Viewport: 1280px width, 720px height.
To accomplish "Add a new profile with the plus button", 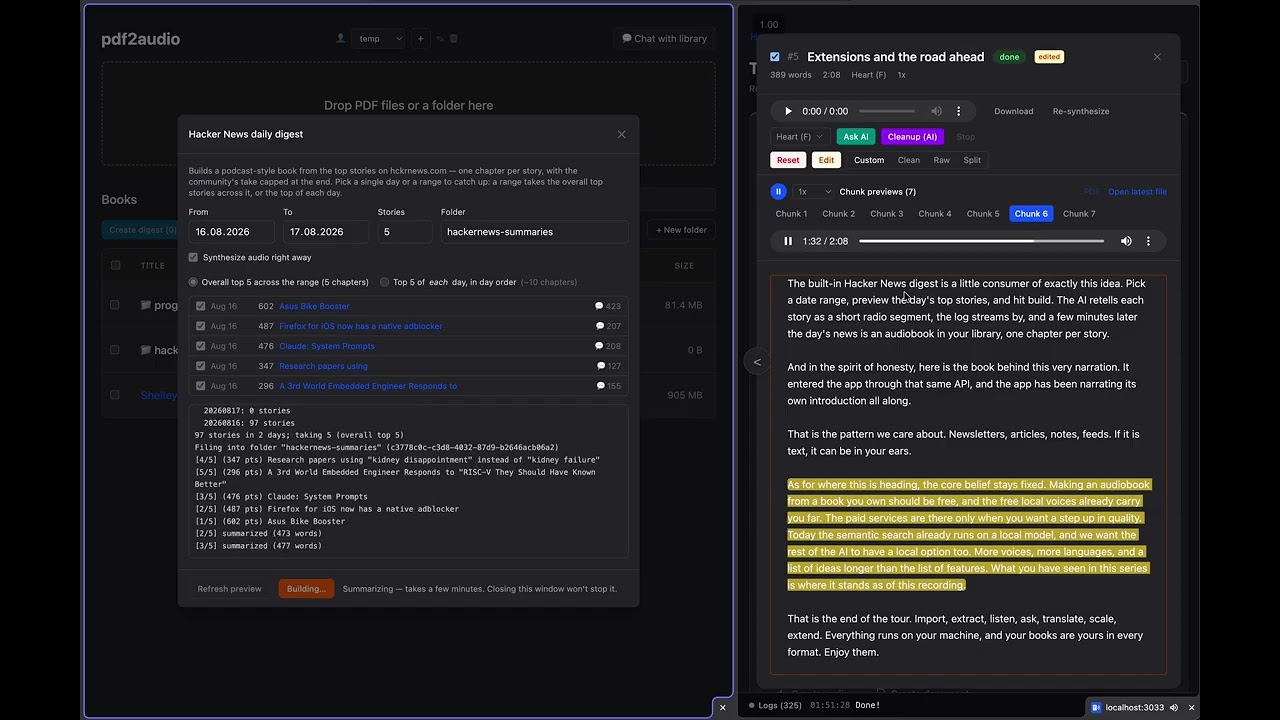I will point(420,38).
